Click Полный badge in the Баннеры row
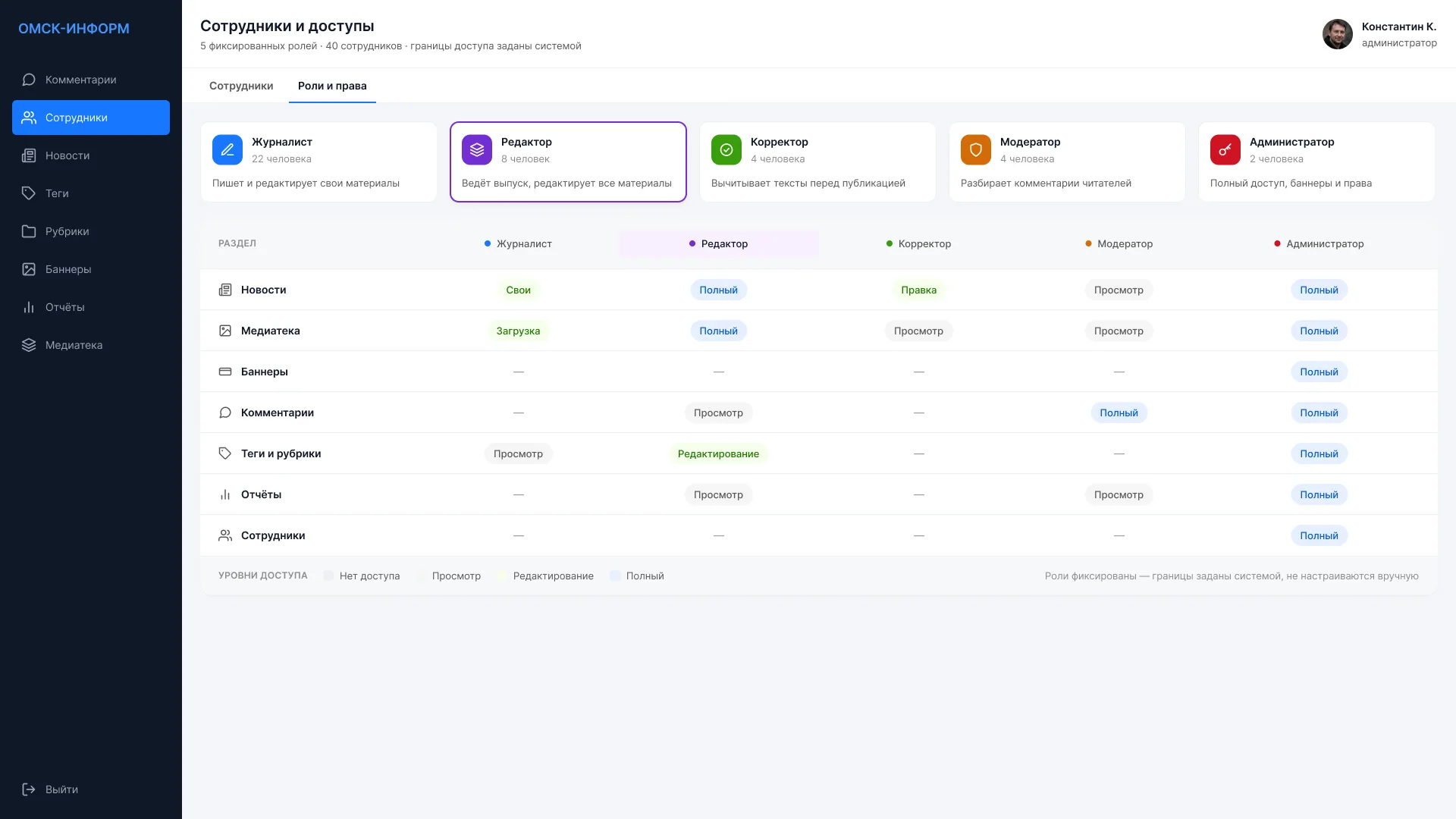The image size is (1456, 819). [1319, 372]
